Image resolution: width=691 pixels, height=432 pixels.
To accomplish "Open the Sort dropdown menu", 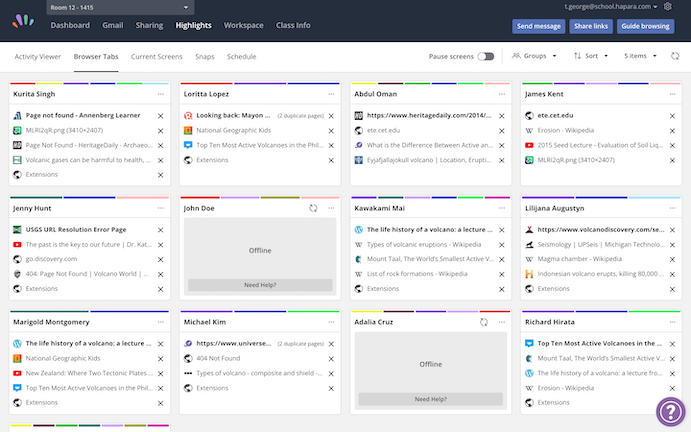I will click(x=592, y=57).
